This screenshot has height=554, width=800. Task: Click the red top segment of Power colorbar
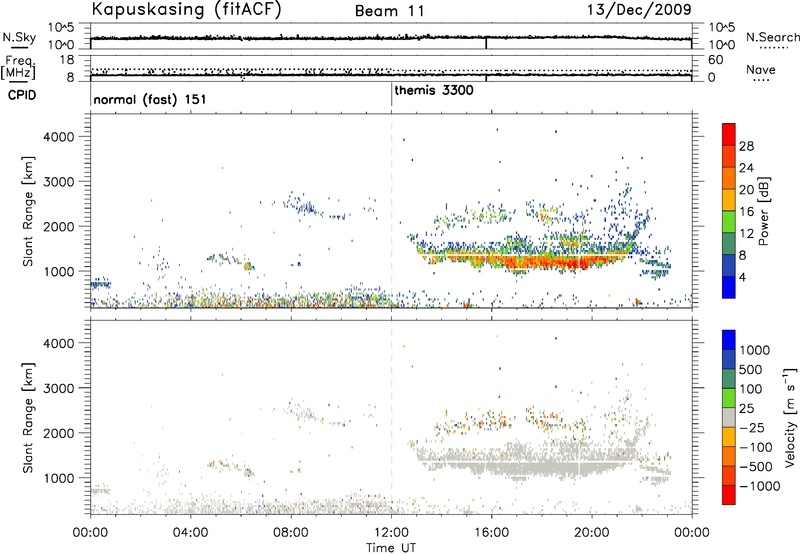tap(729, 134)
